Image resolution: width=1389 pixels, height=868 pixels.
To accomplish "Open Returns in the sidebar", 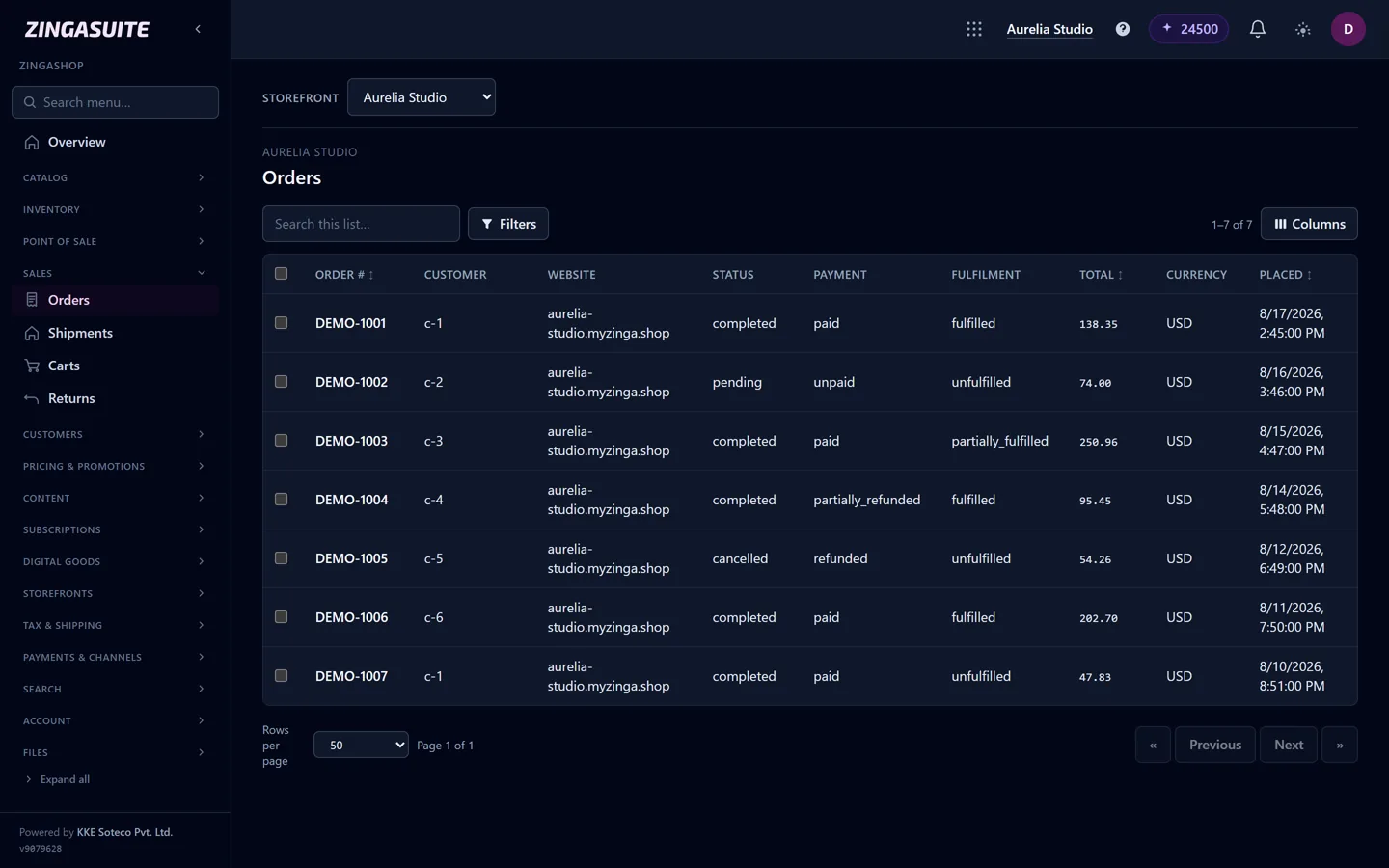I will click(115, 398).
